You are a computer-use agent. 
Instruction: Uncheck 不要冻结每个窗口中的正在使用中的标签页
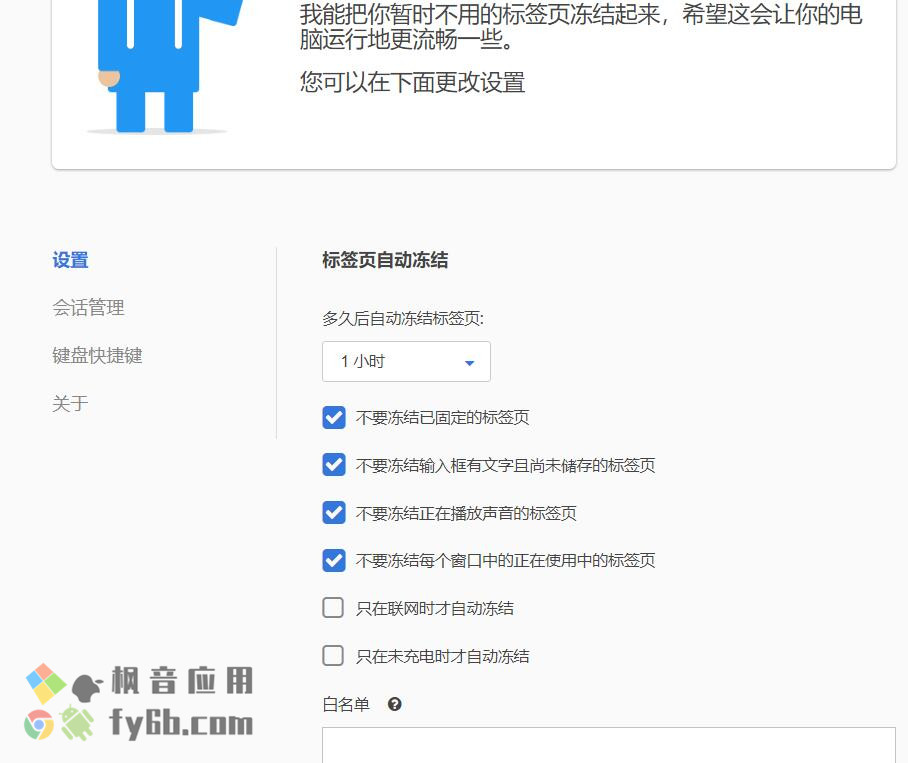point(334,560)
